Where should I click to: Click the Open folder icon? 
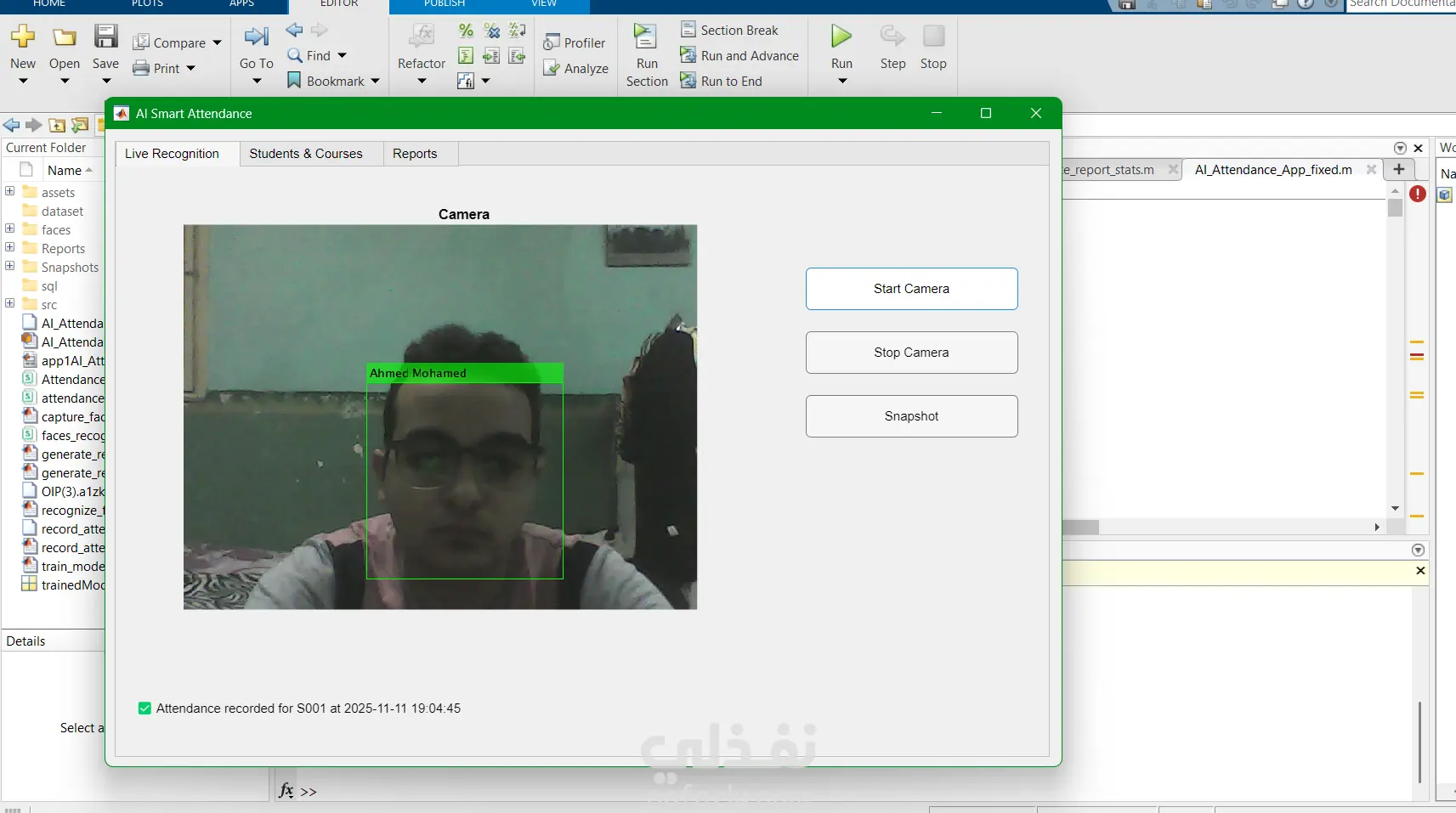65,37
